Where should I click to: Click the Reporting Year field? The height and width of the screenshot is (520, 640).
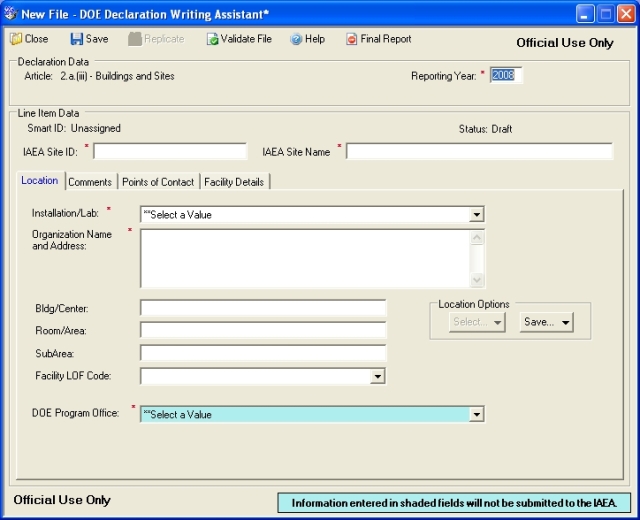pyautogui.click(x=506, y=76)
